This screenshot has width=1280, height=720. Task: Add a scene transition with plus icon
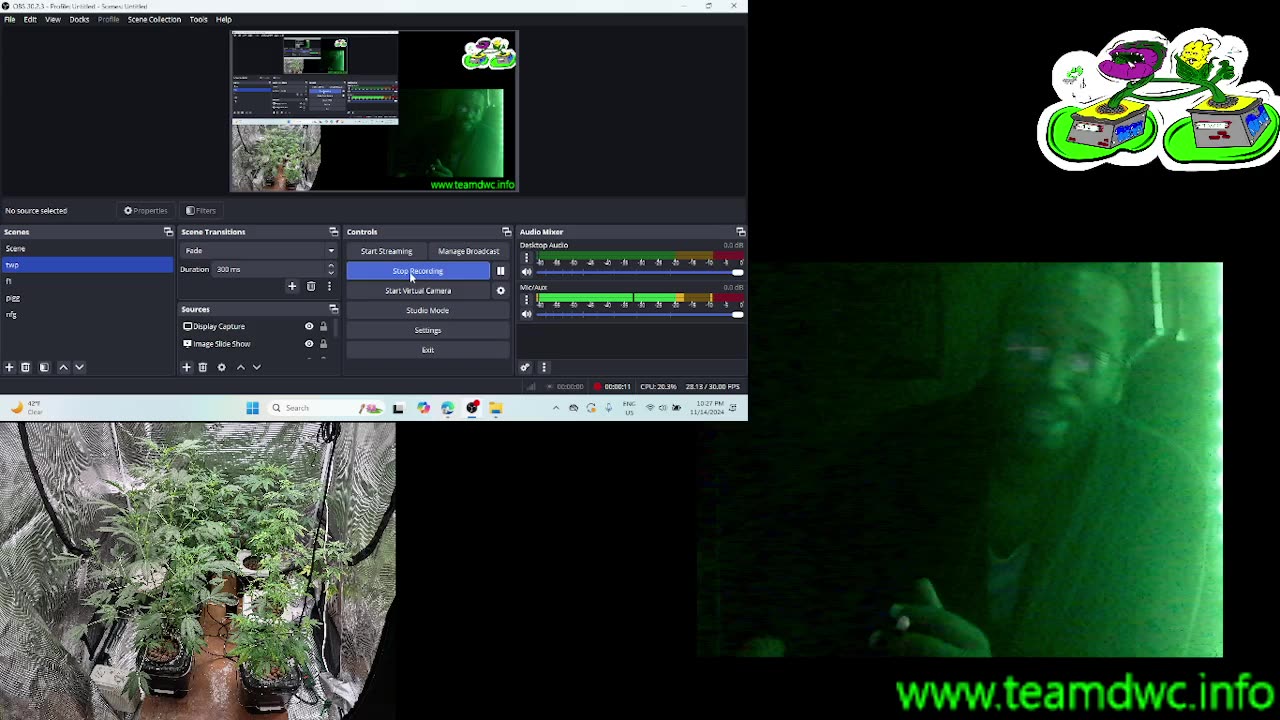292,286
